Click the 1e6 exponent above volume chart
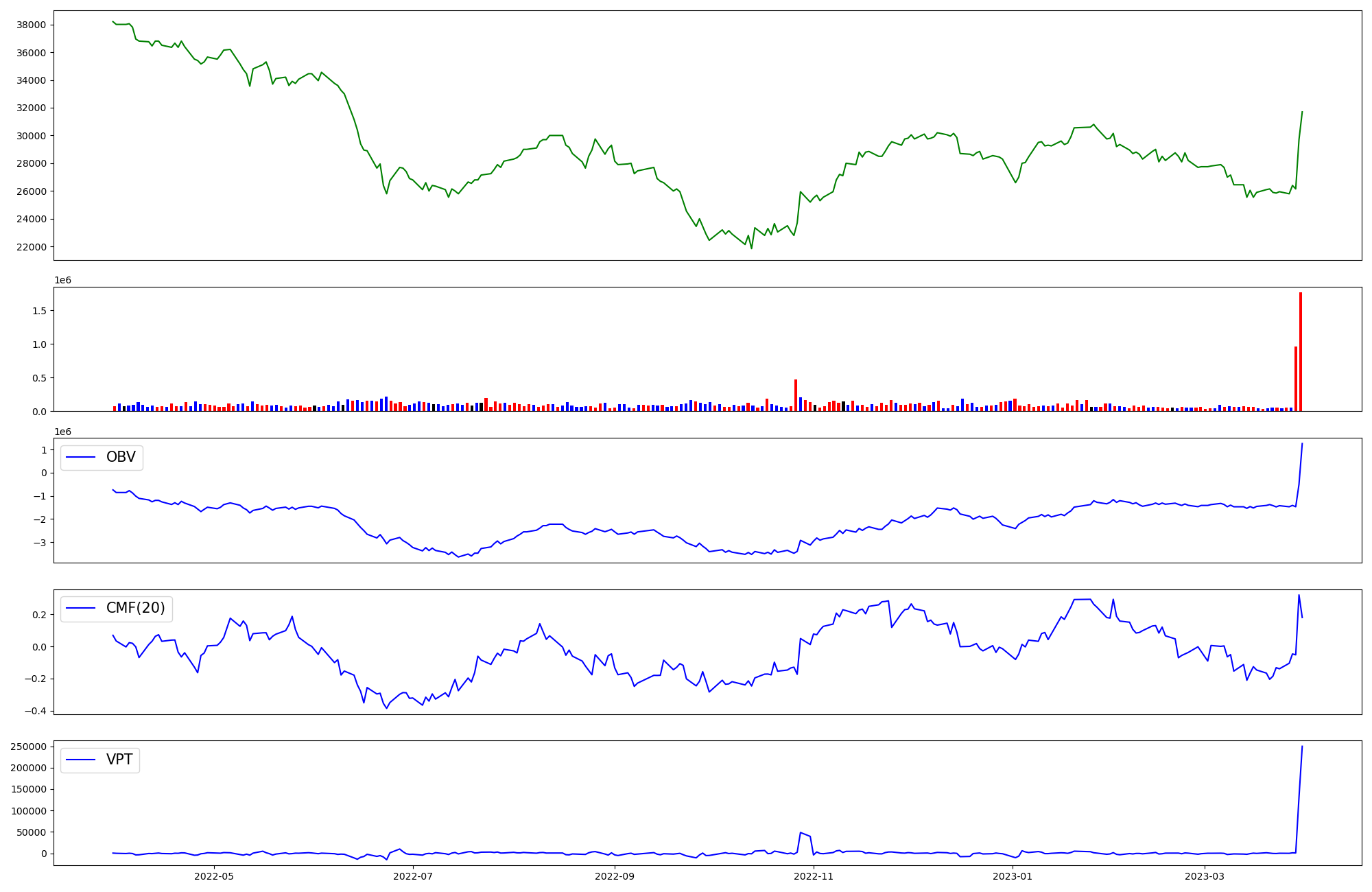The height and width of the screenshot is (892, 1372). click(63, 281)
